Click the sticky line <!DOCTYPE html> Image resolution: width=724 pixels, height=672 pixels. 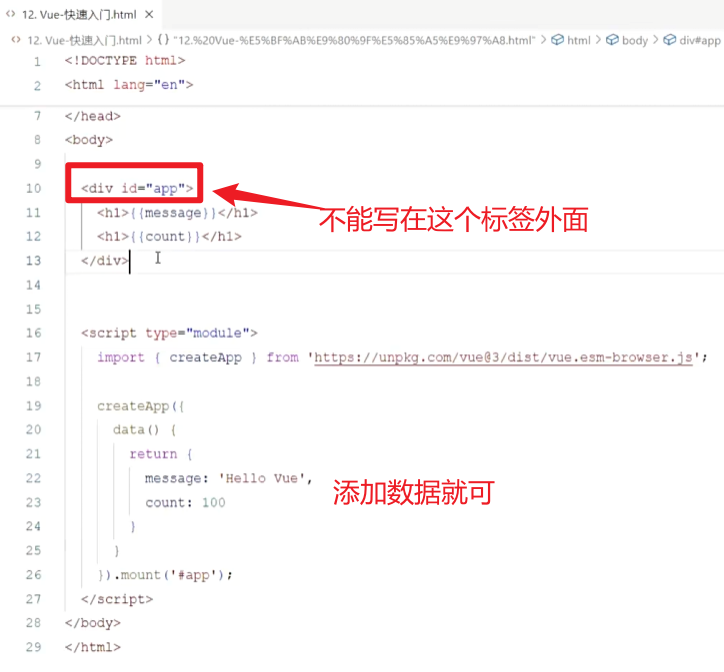pyautogui.click(x=125, y=61)
